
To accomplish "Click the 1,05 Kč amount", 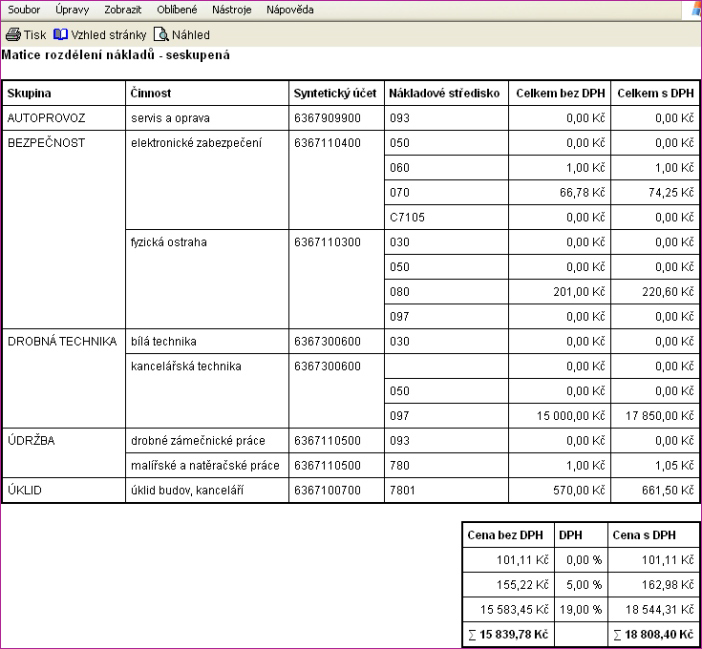I will 674,465.
